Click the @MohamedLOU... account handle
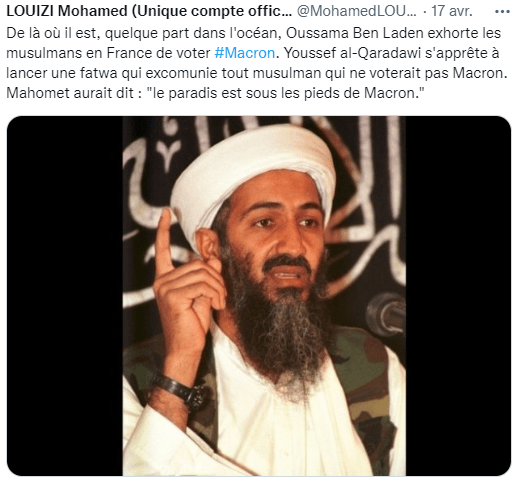This screenshot has height=484, width=519. click(357, 11)
